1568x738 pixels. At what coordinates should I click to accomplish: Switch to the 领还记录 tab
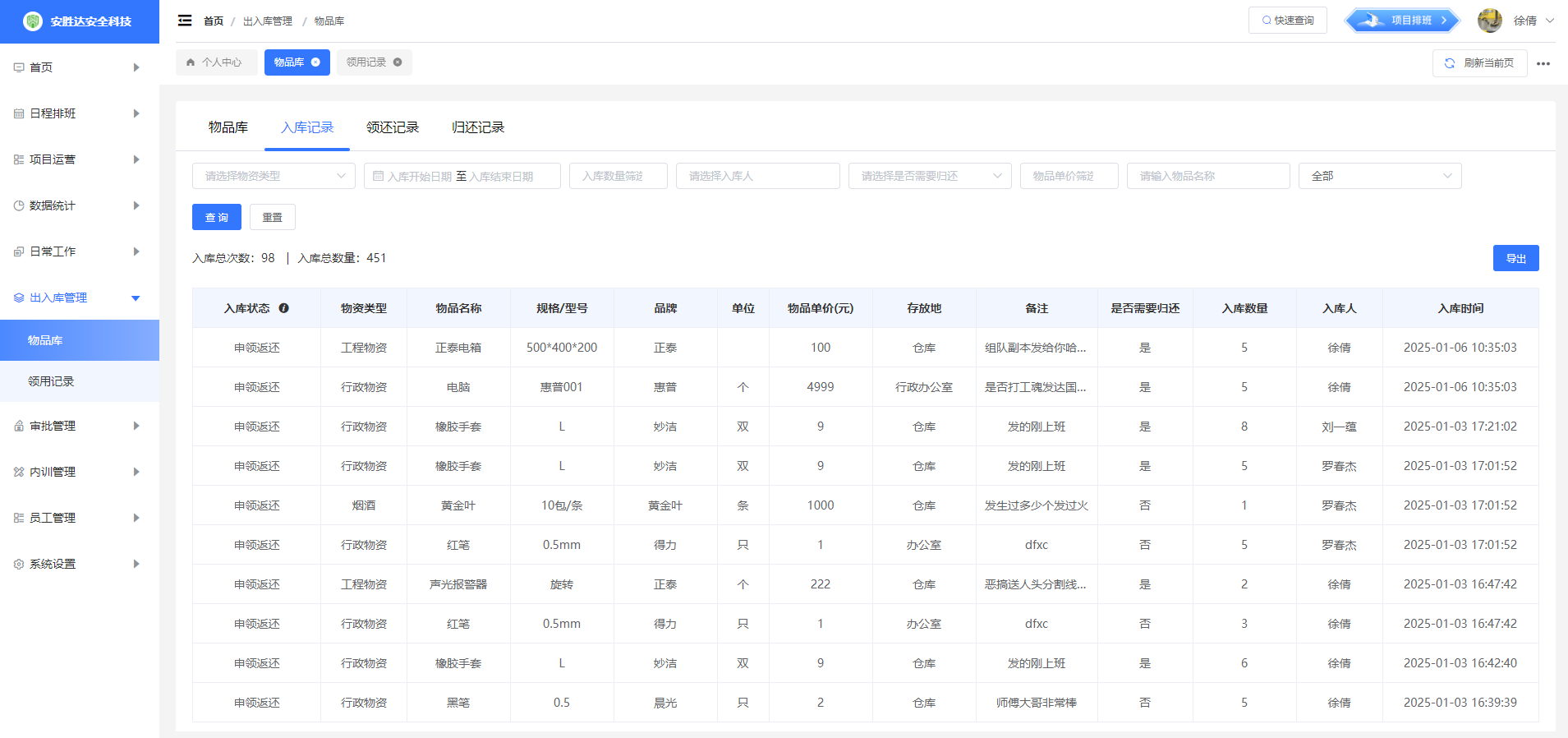393,127
